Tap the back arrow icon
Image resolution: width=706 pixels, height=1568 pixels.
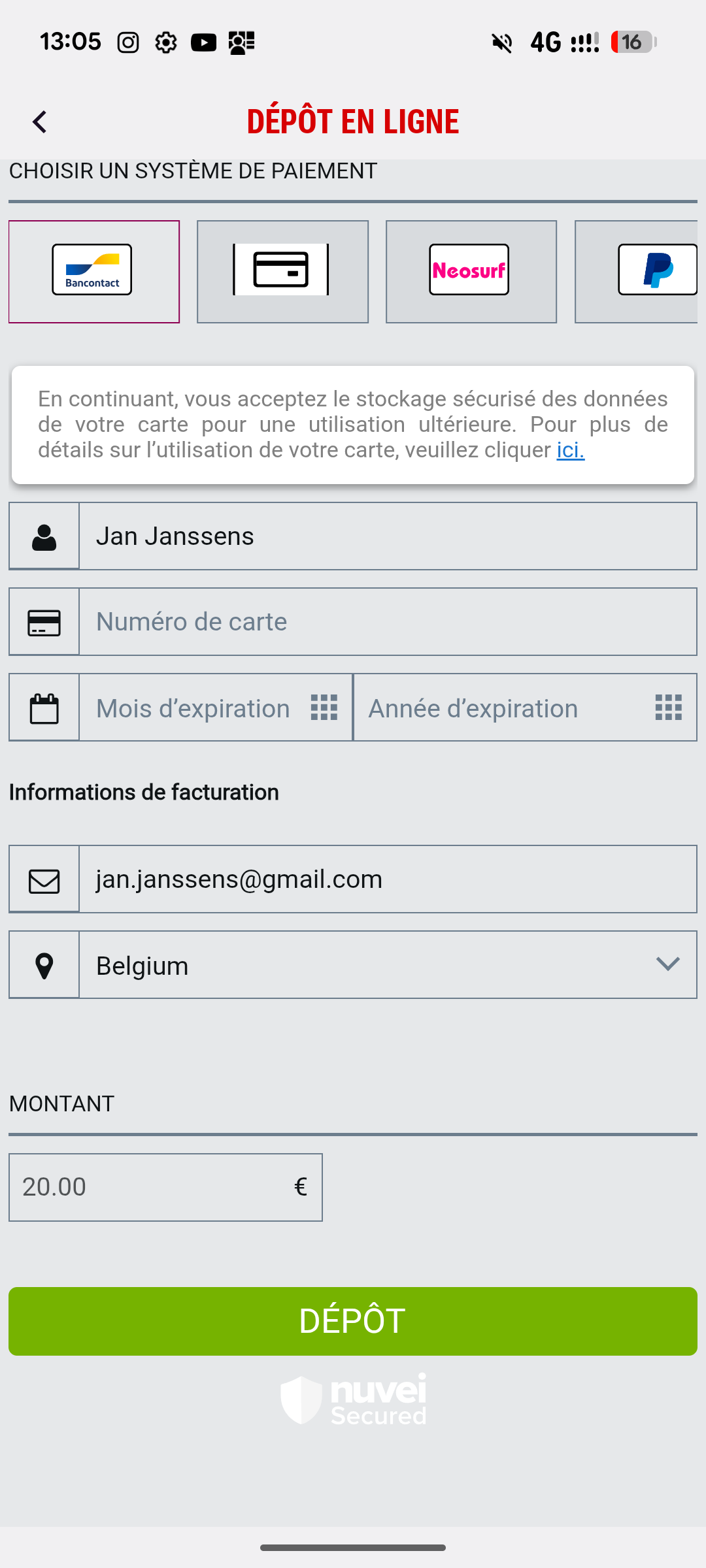[x=40, y=122]
